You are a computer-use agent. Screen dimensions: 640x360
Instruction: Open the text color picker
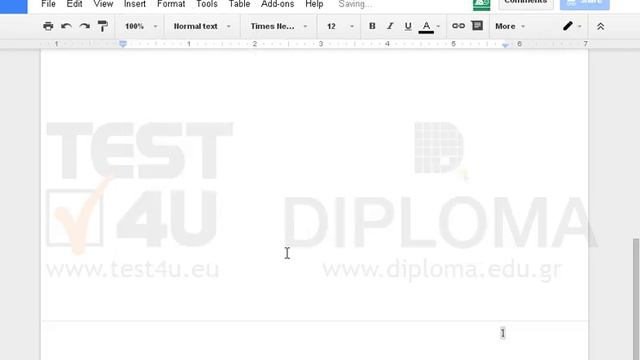[429, 27]
